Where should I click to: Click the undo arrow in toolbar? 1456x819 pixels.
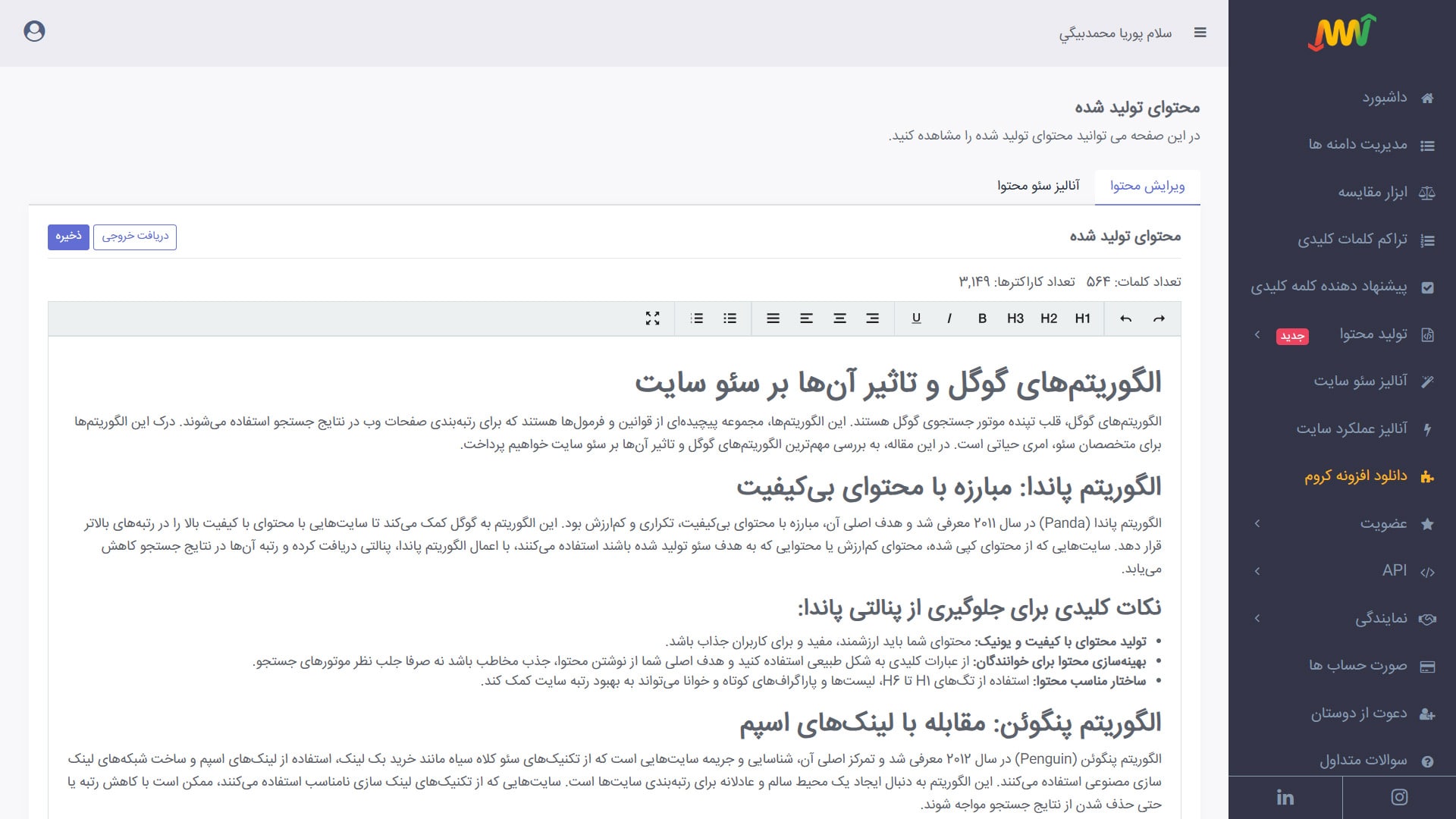pyautogui.click(x=1125, y=318)
